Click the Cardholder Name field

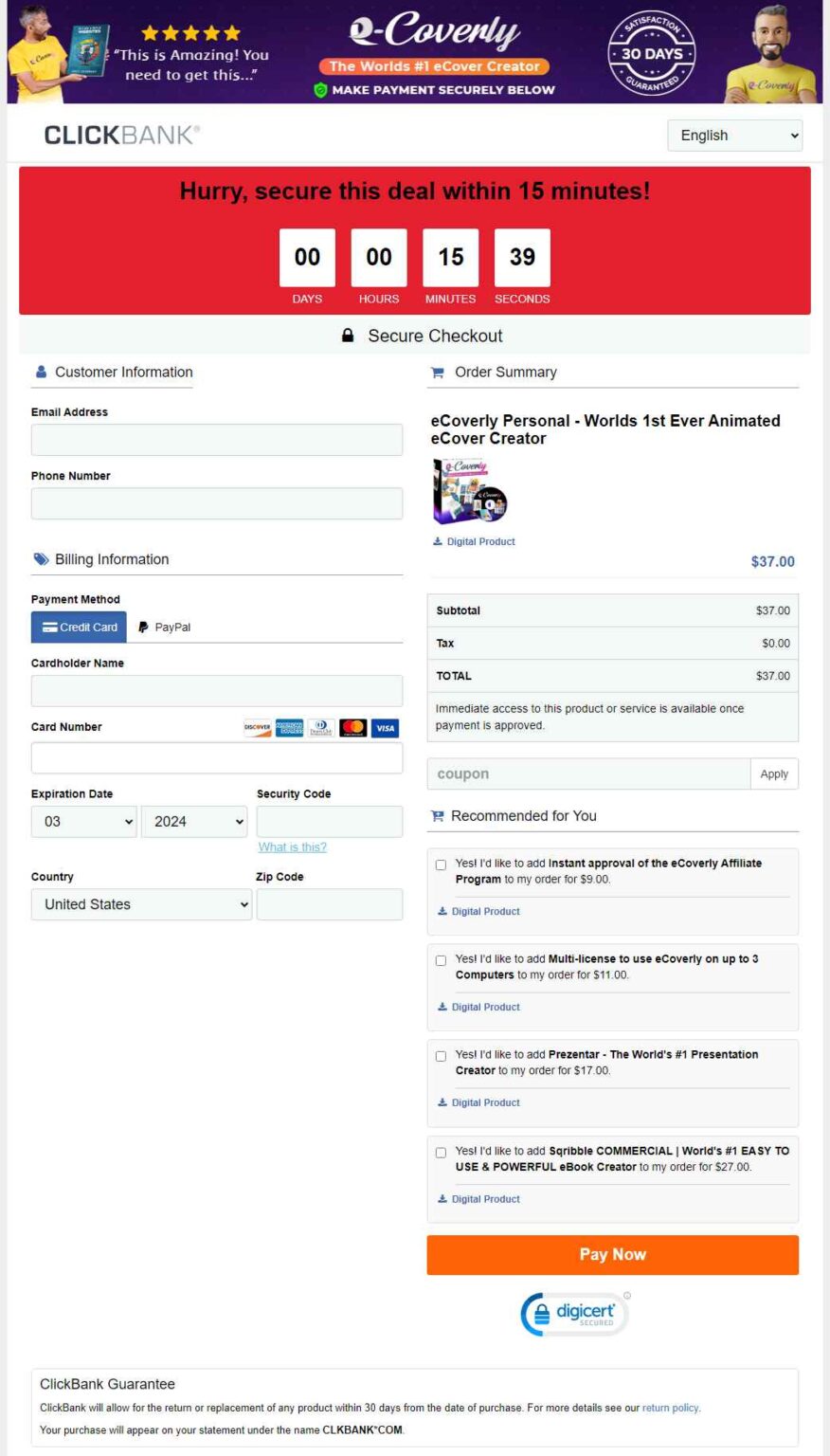[x=217, y=691]
